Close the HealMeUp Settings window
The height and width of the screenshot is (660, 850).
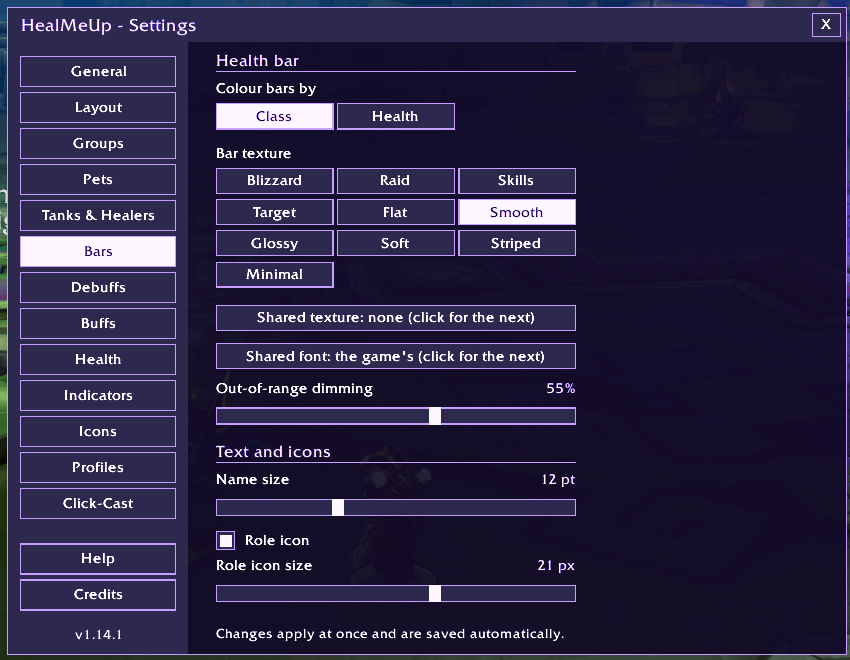pyautogui.click(x=826, y=24)
